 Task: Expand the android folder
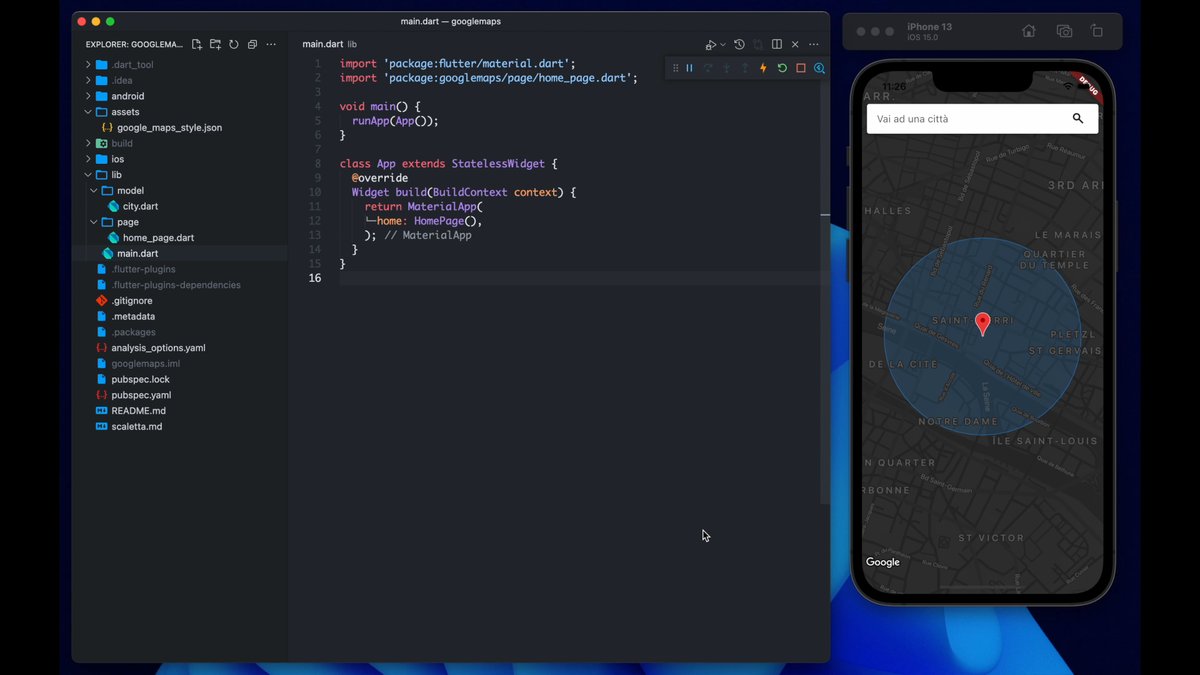(x=127, y=96)
